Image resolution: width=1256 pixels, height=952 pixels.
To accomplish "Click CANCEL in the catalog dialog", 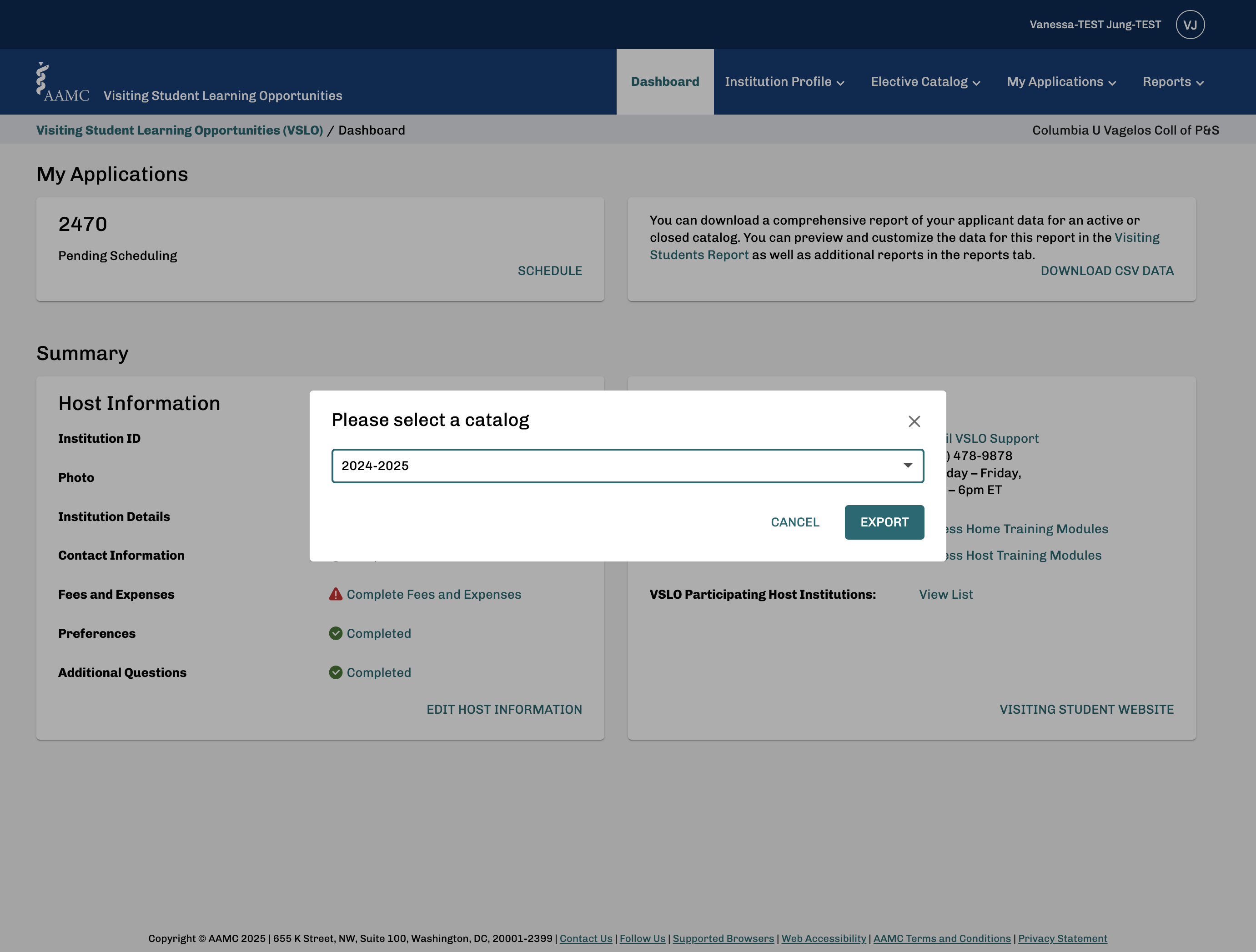I will (794, 522).
